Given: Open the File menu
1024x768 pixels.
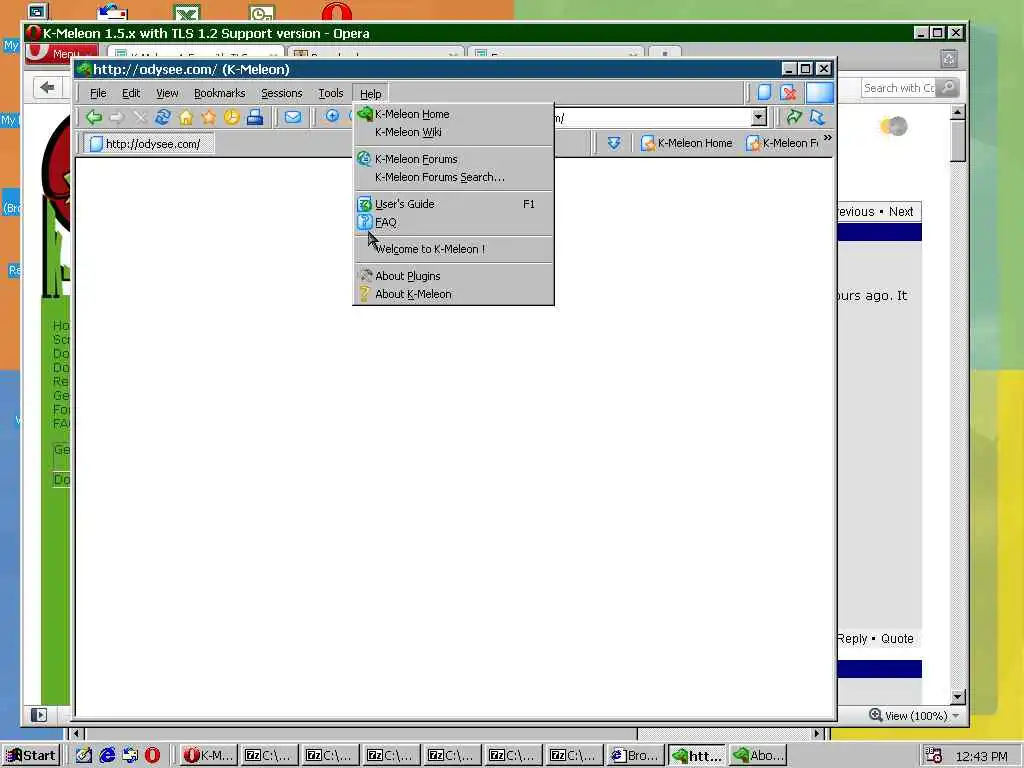Looking at the screenshot, I should [98, 93].
